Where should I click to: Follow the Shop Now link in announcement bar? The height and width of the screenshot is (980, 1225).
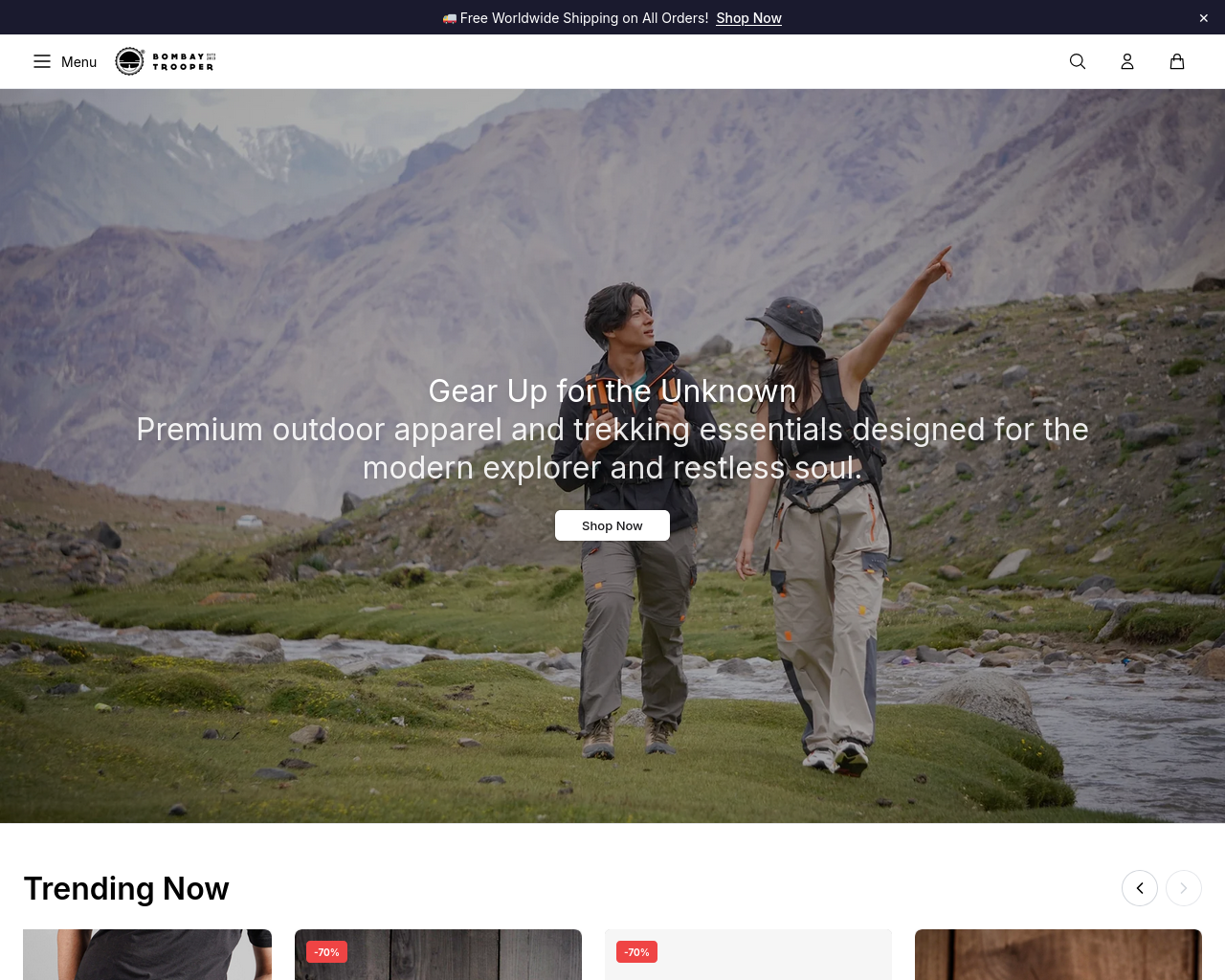tap(748, 18)
